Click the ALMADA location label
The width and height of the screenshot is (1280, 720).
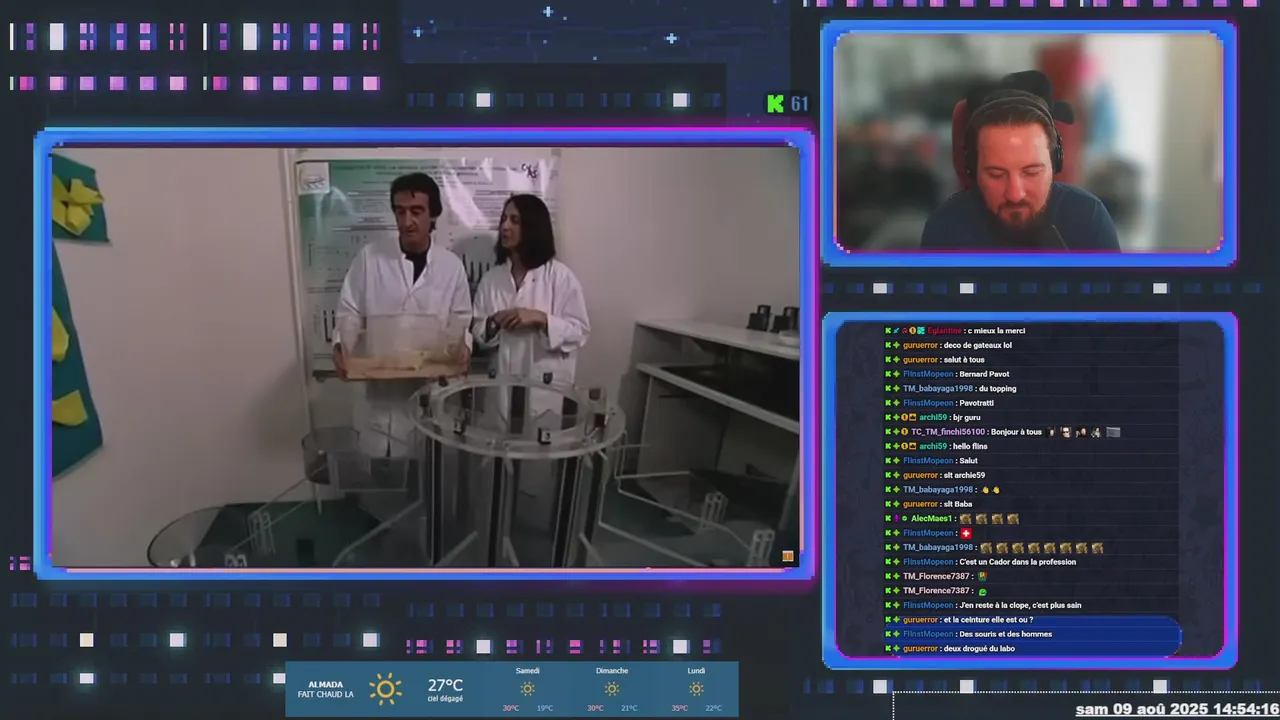tap(325, 684)
